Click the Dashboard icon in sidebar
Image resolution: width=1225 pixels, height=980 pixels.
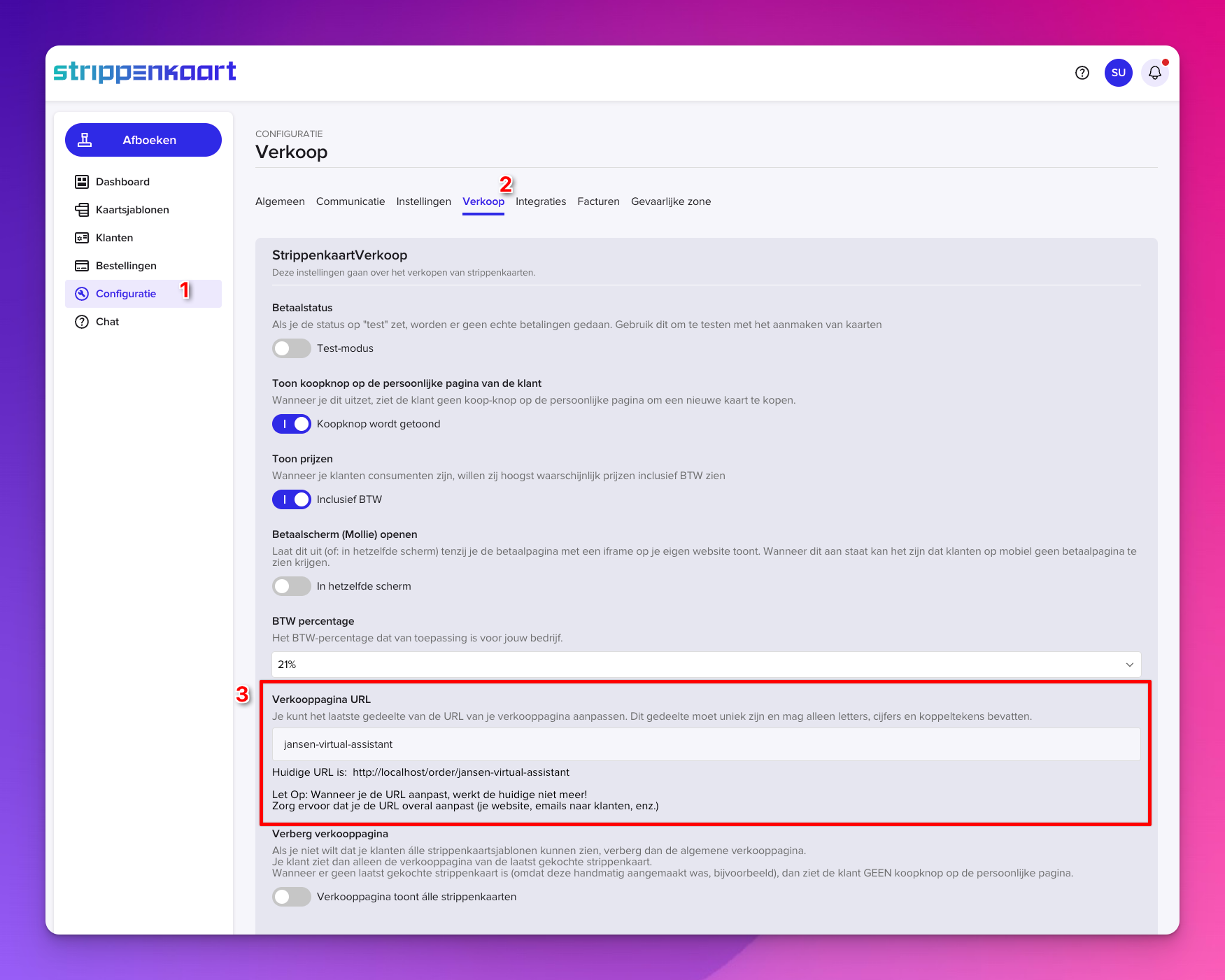tap(82, 182)
